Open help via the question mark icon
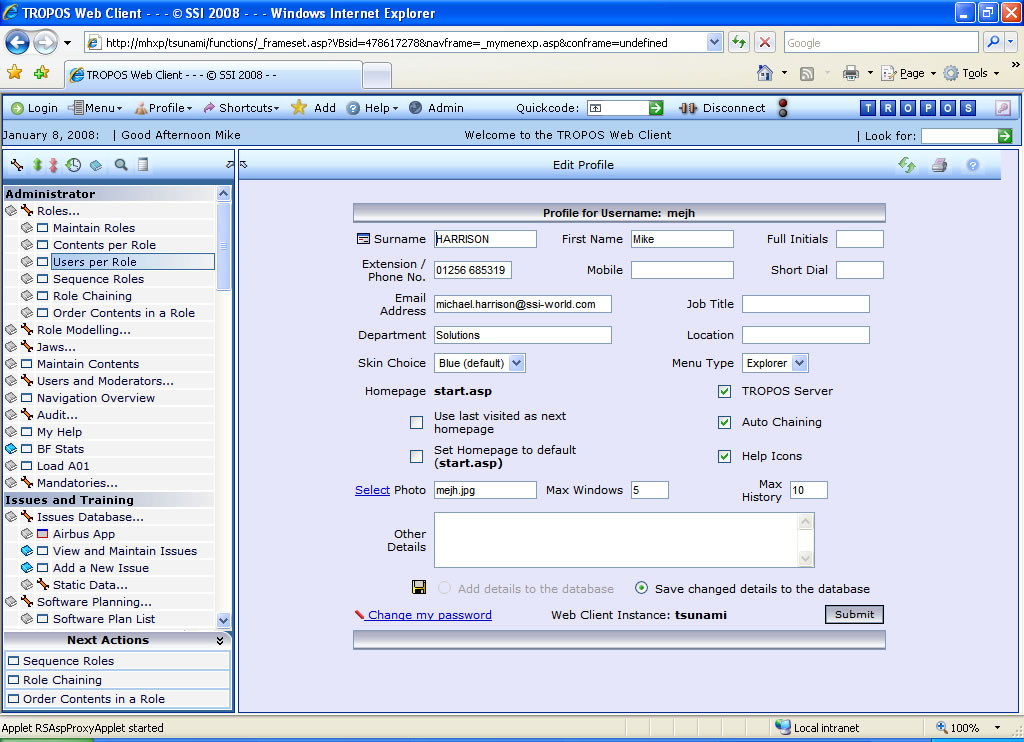1024x742 pixels. tap(972, 166)
